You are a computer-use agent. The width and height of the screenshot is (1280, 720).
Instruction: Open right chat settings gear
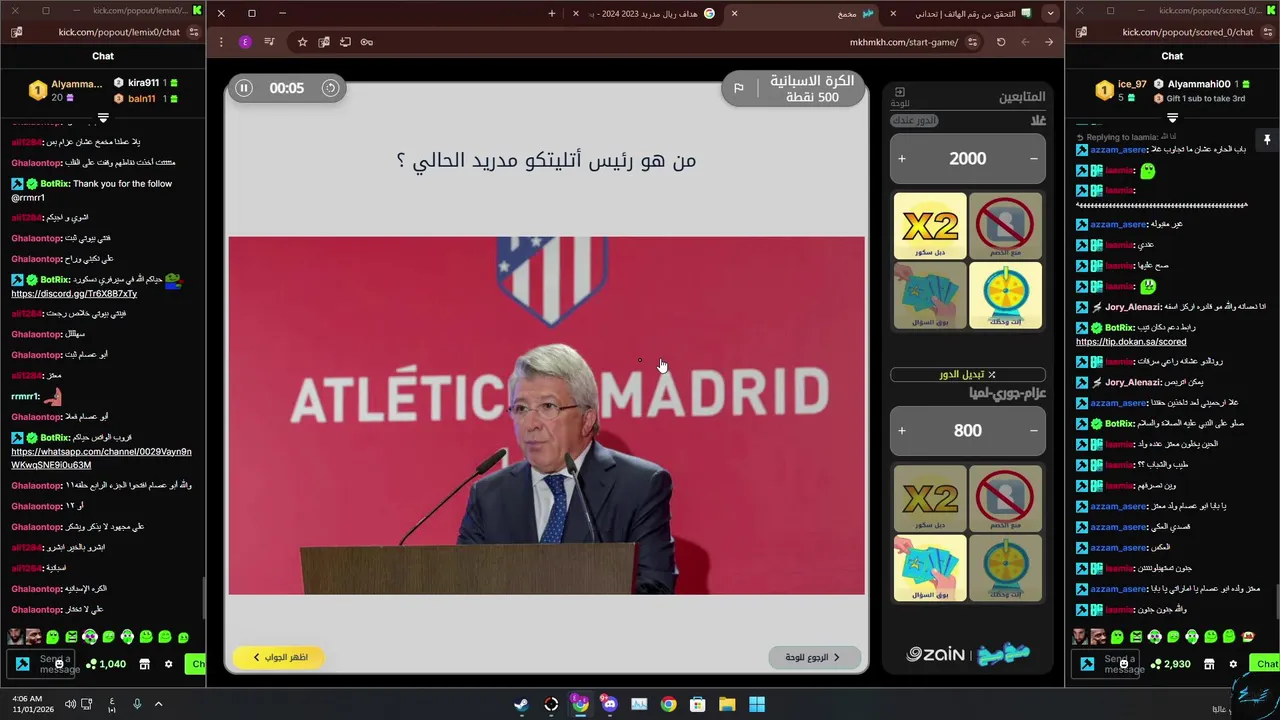pyautogui.click(x=1233, y=664)
